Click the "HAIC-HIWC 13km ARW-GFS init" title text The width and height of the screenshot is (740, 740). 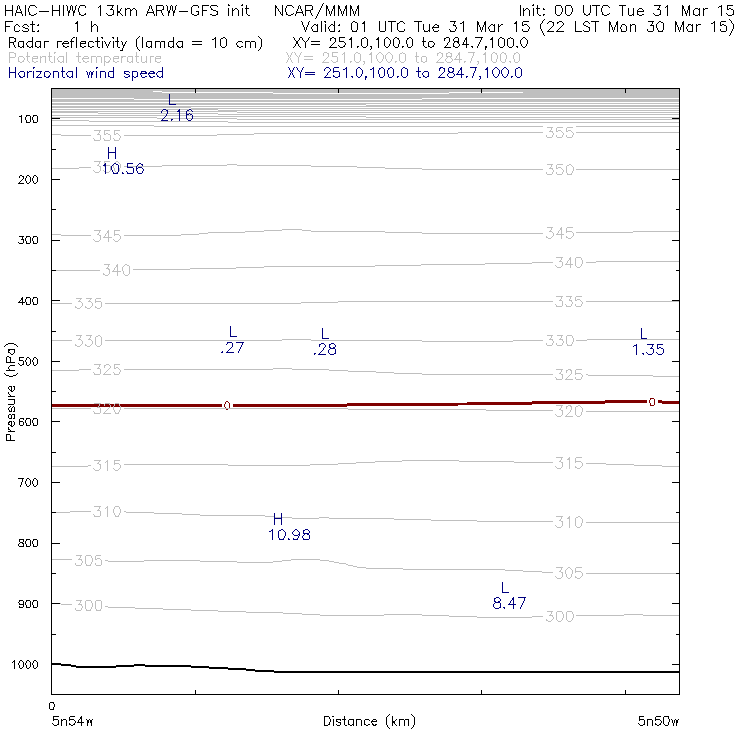click(127, 10)
